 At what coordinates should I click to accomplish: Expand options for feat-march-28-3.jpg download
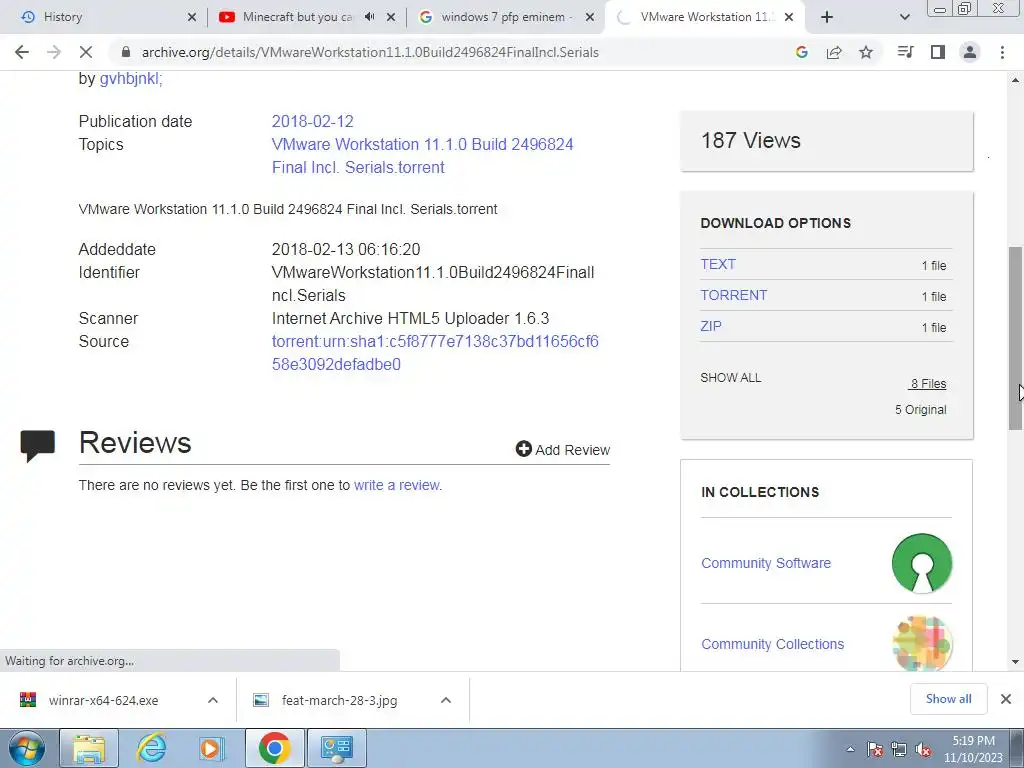tap(446, 700)
